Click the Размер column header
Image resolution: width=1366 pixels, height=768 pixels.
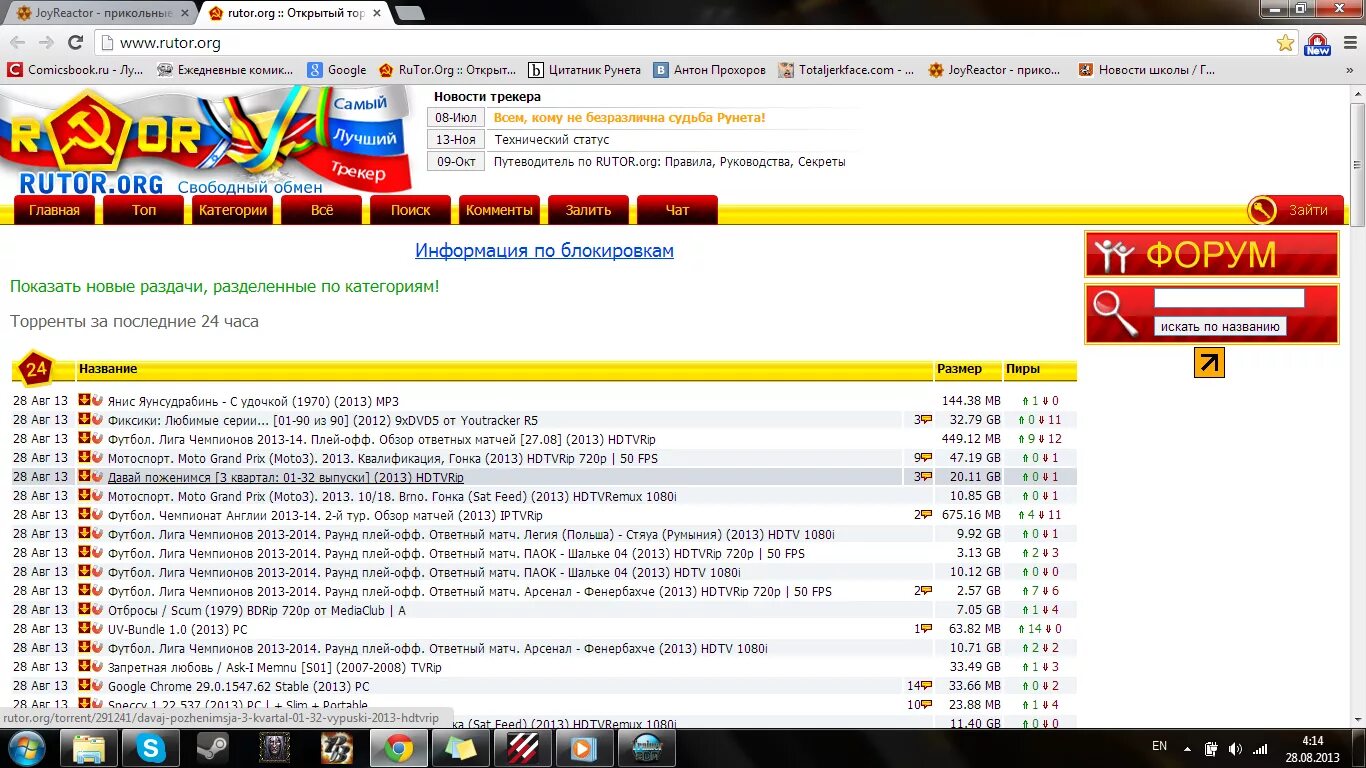pyautogui.click(x=959, y=369)
